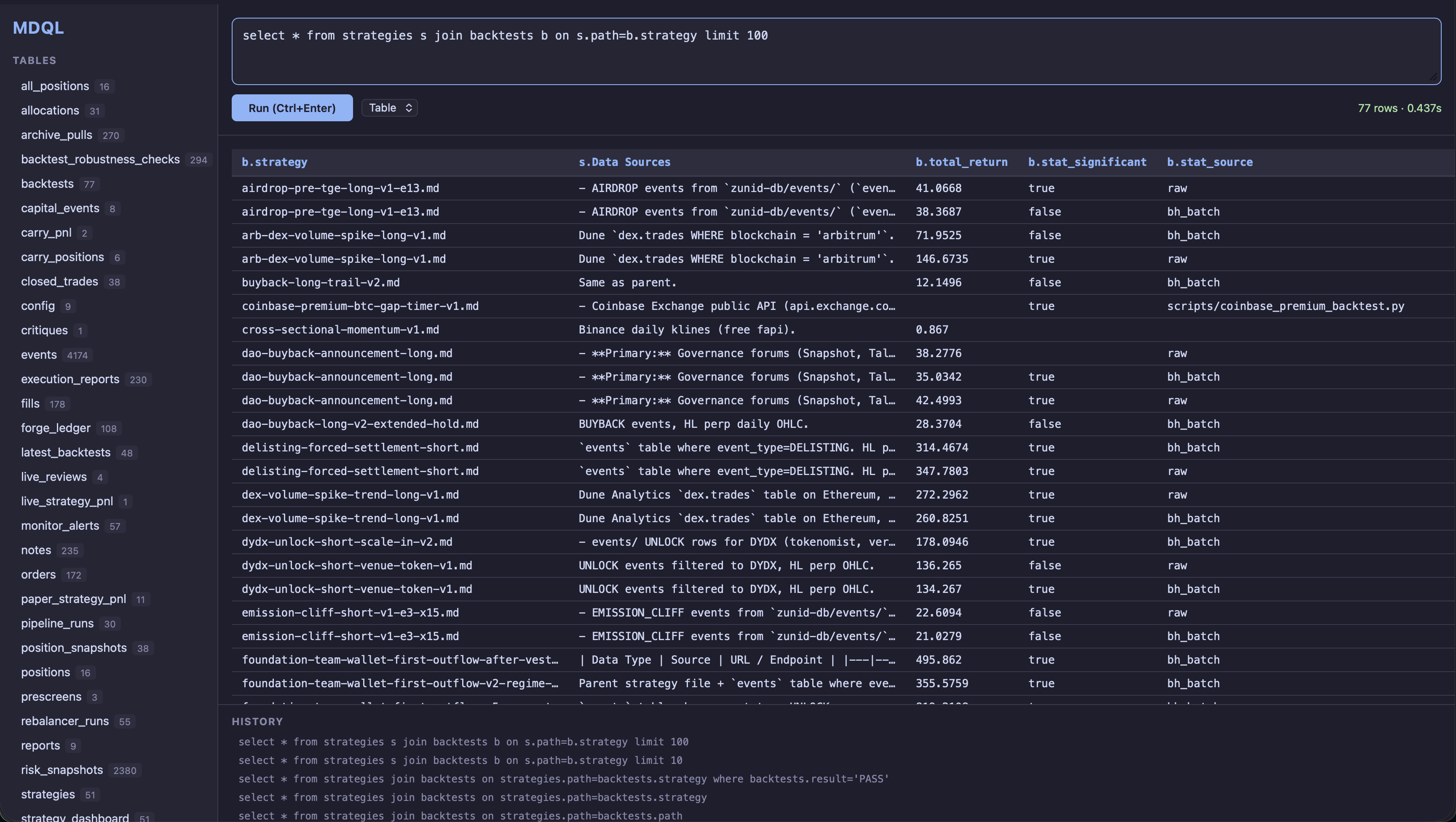Select the closed_trades table

pos(59,281)
